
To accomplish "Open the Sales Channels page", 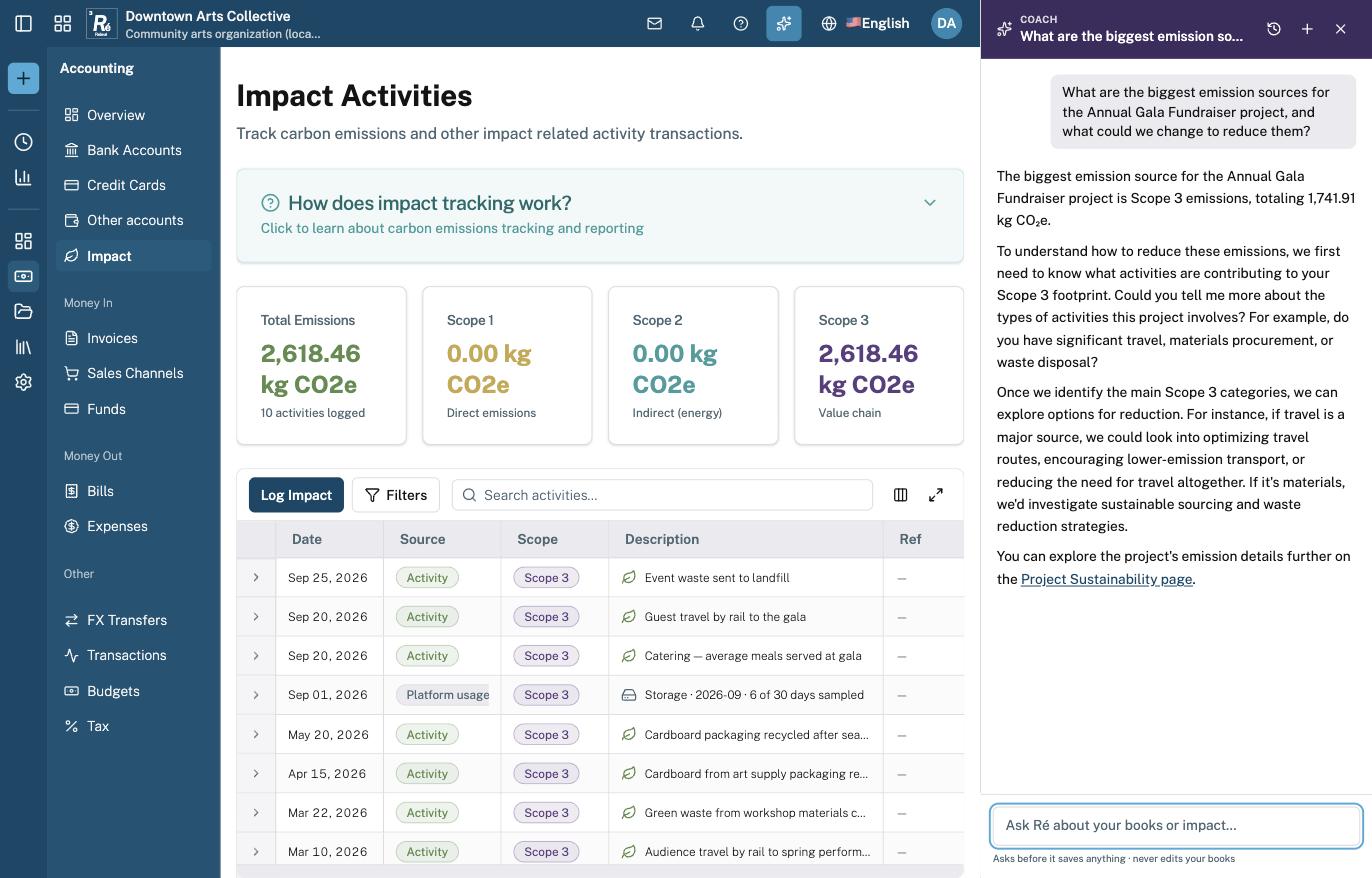I will coord(134,373).
